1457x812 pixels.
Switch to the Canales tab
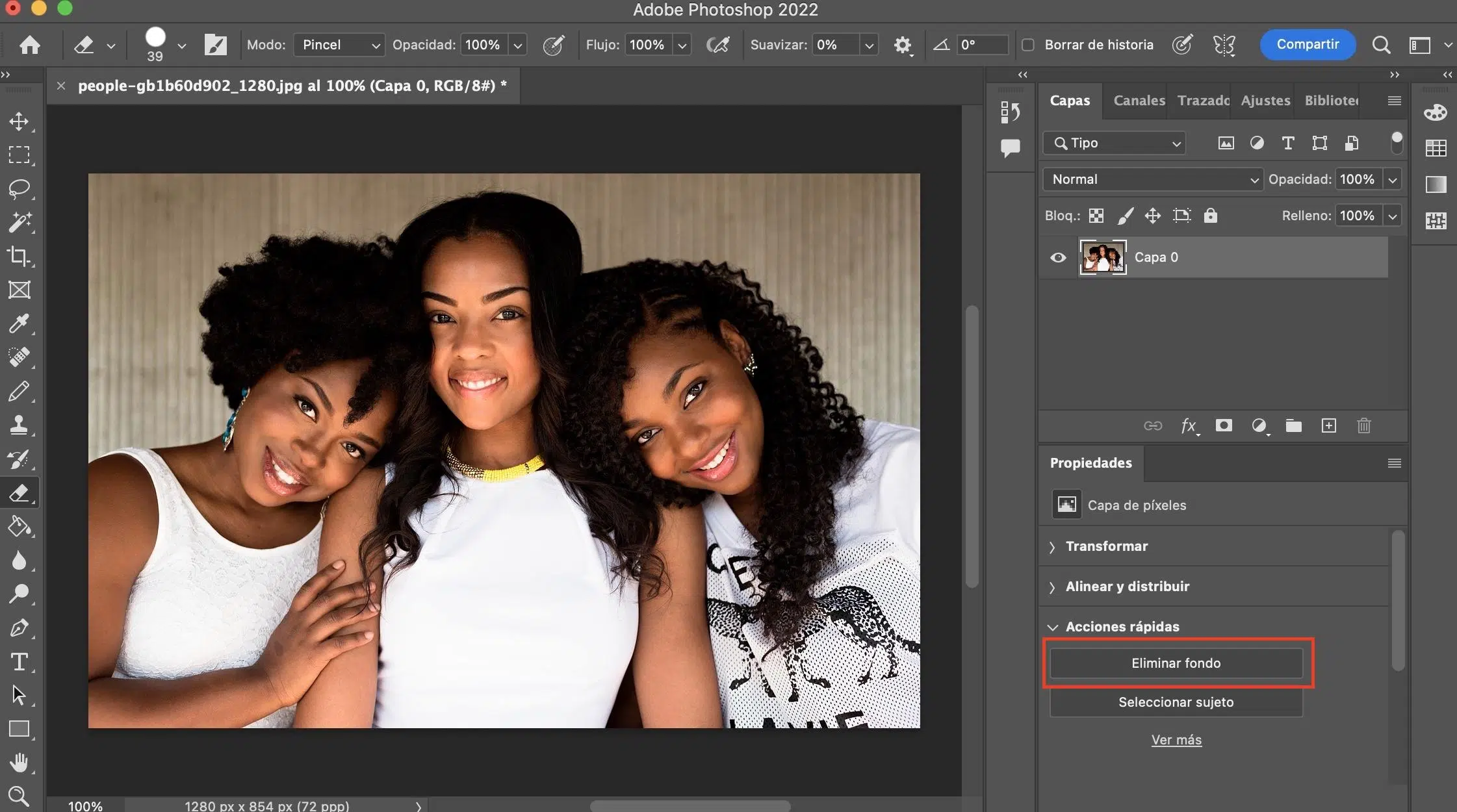[x=1139, y=101]
